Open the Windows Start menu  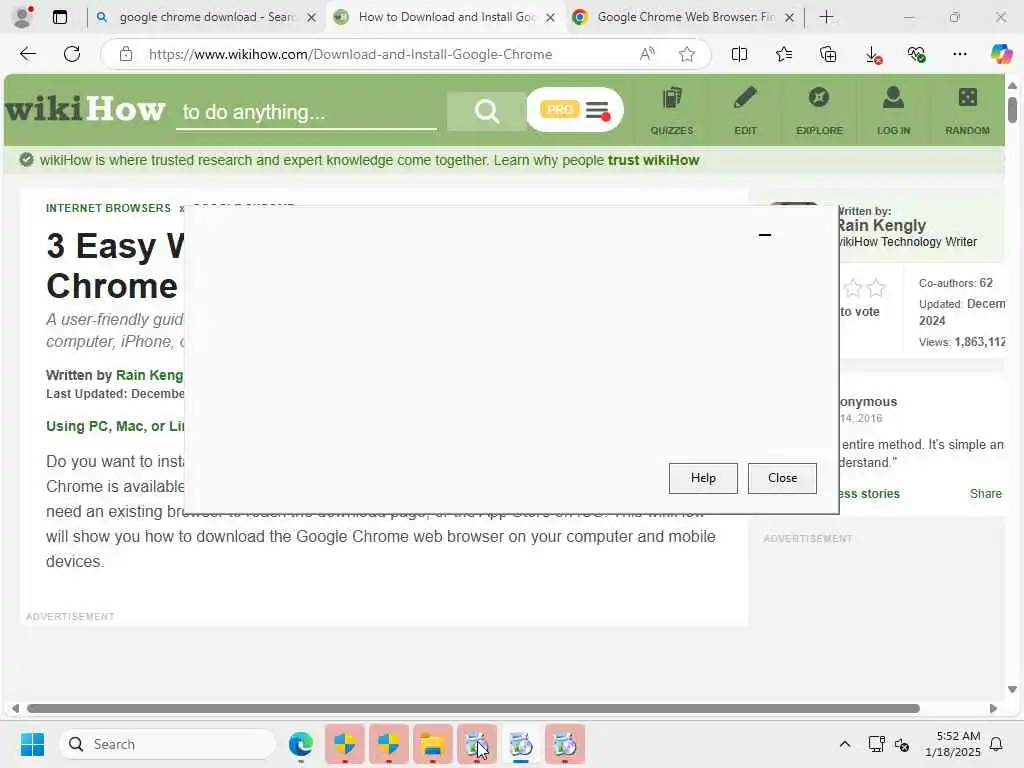coord(32,744)
